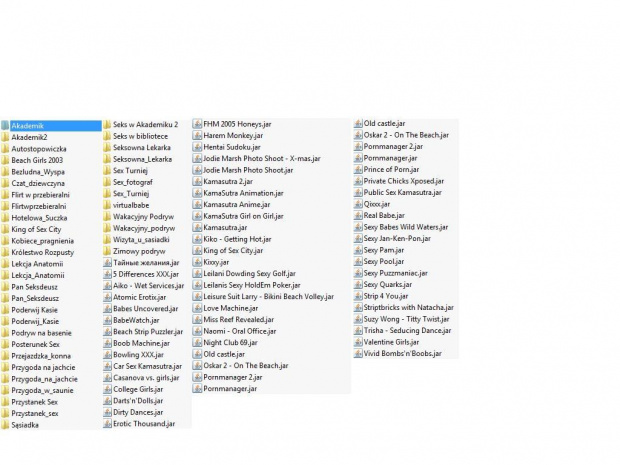Click the jar icon next to Night Club 69.jar
This screenshot has width=620, height=465.
(197, 342)
